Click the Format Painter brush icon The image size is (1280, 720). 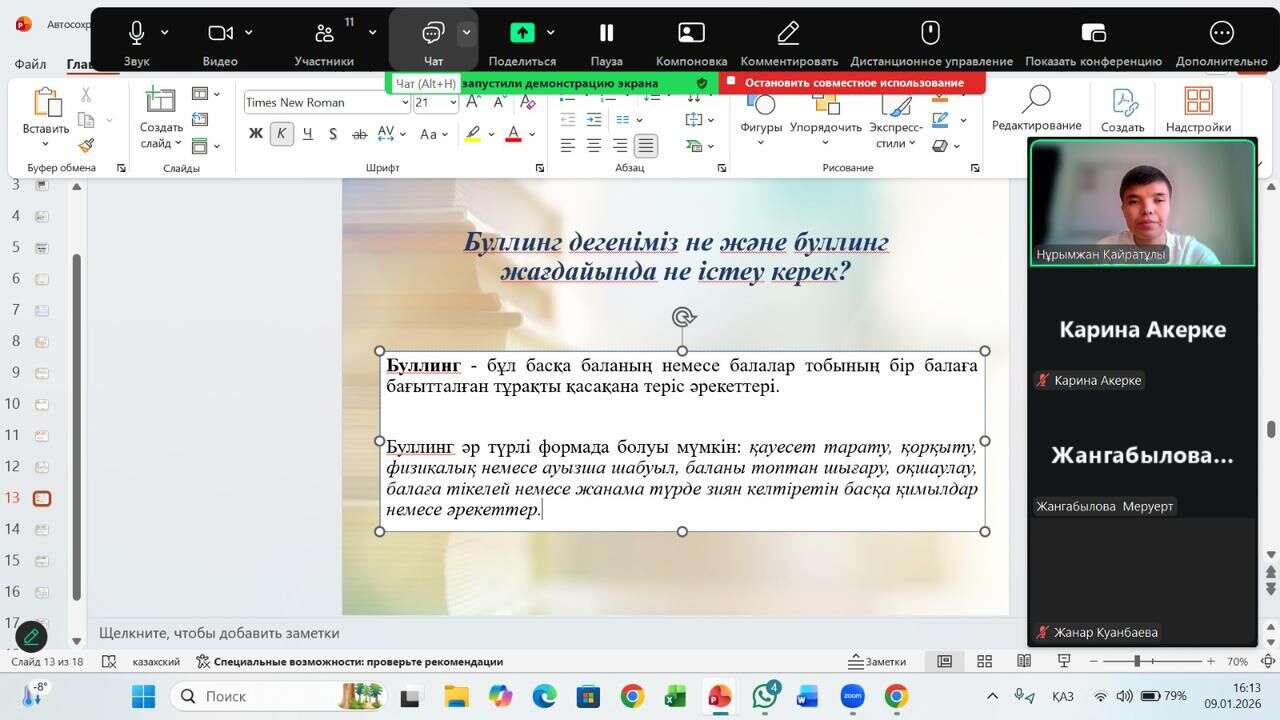coord(86,146)
